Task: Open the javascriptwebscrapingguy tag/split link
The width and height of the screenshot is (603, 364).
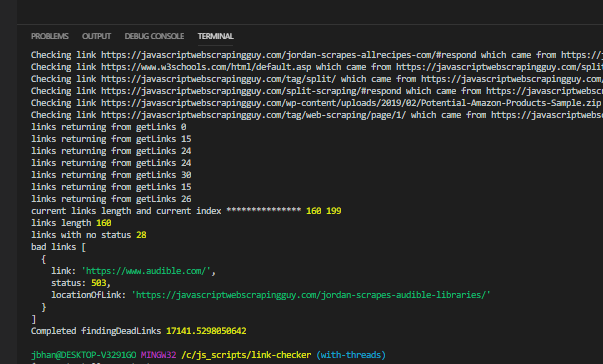Action: (x=218, y=79)
